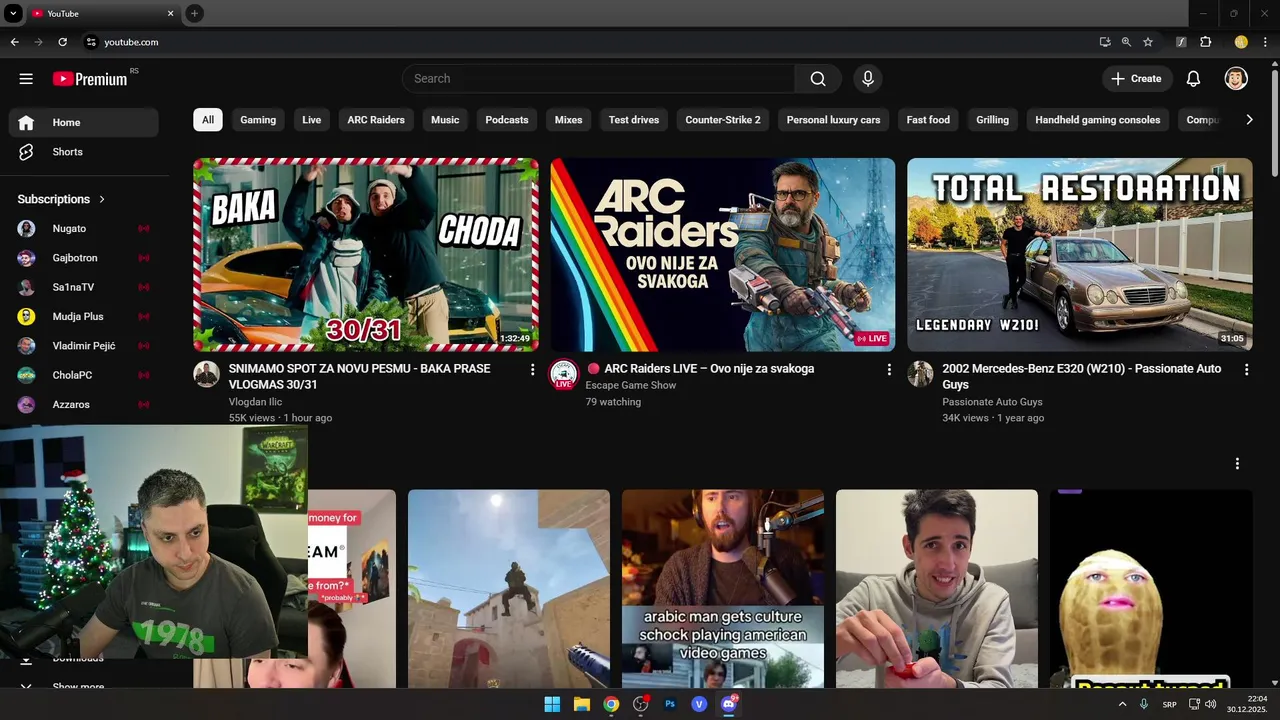Open Nugato channel avatar
The height and width of the screenshot is (720, 1280).
[x=27, y=228]
